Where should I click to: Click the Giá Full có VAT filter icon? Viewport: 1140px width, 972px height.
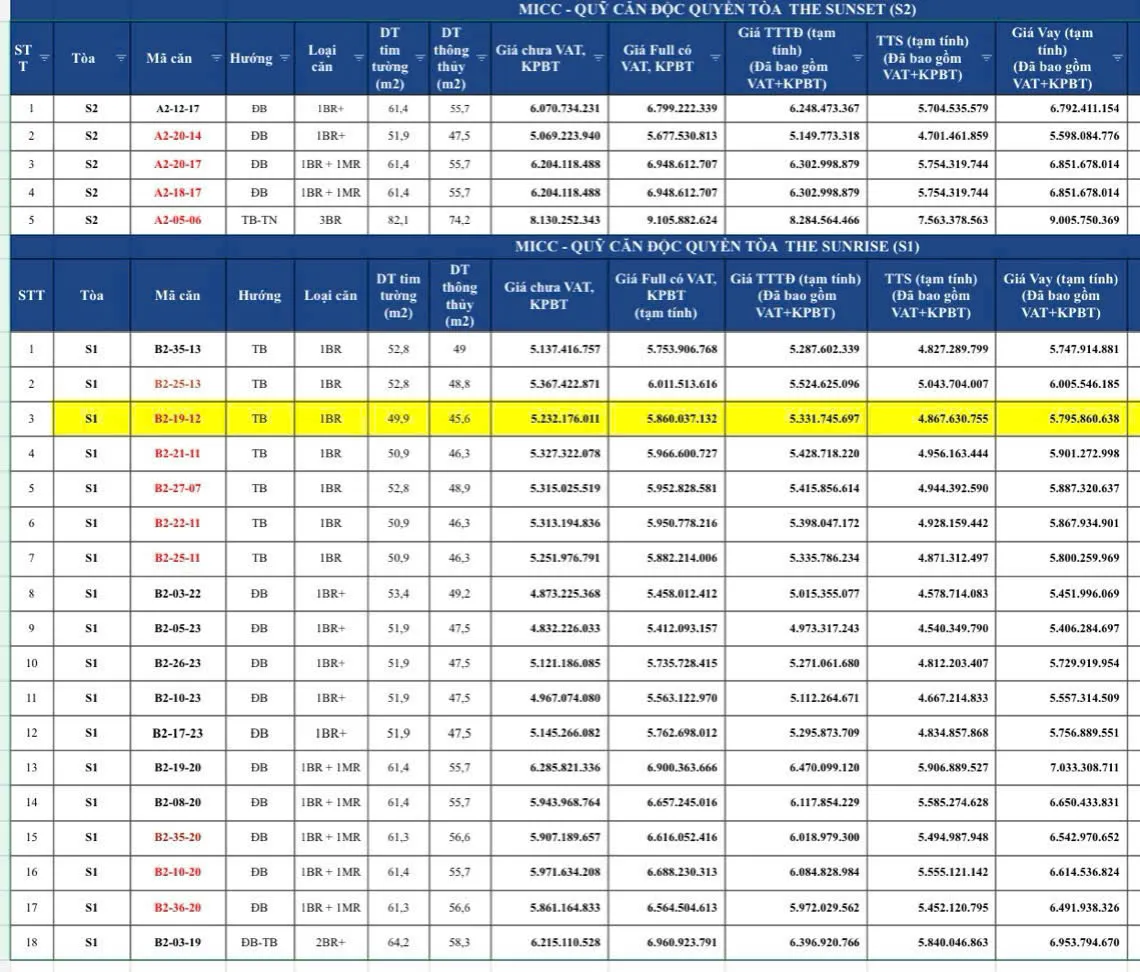(x=715, y=58)
